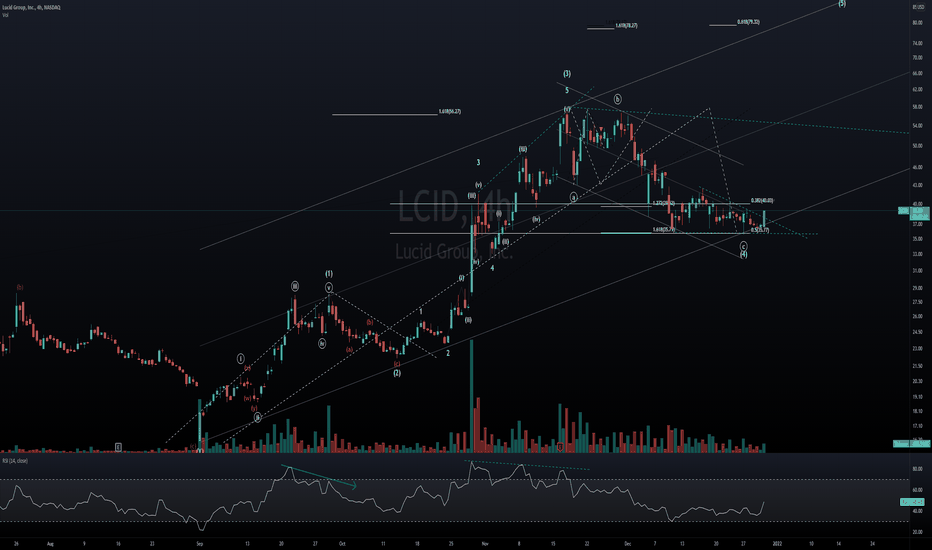Image resolution: width=932 pixels, height=550 pixels.
Task: Click the (2) wave label
Action: [397, 373]
